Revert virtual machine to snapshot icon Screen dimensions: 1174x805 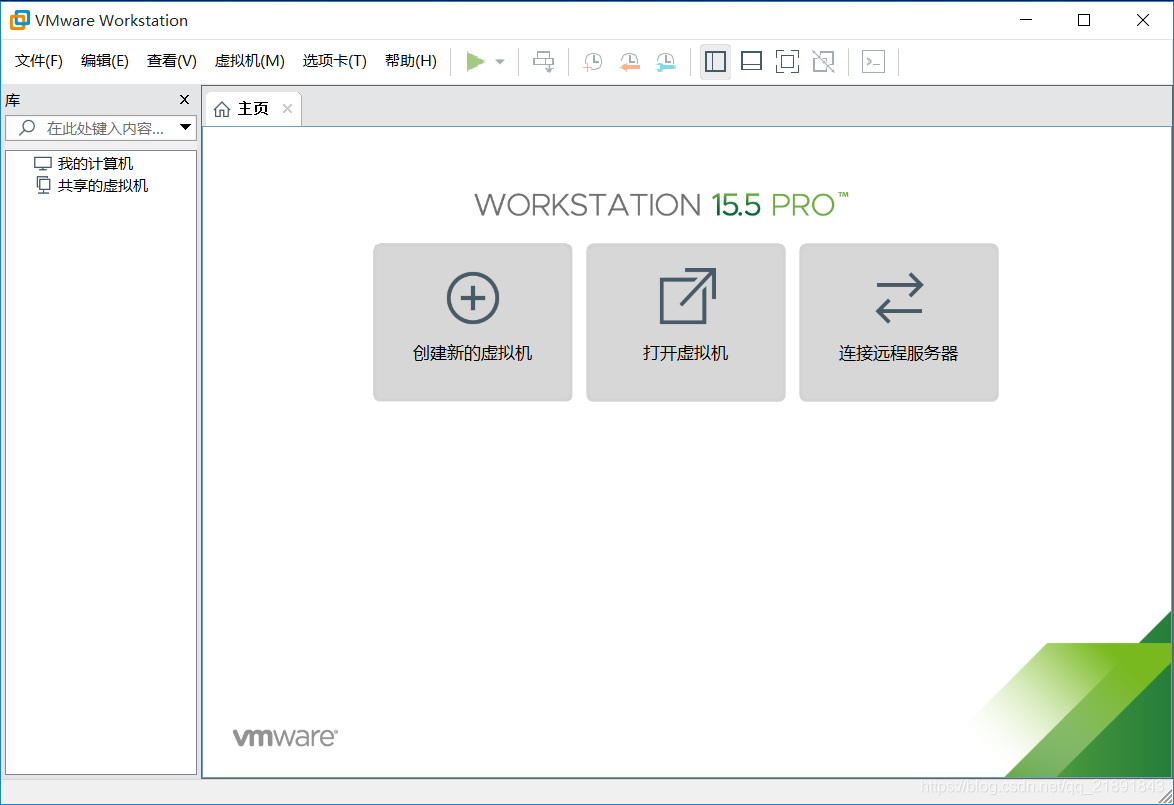[630, 61]
